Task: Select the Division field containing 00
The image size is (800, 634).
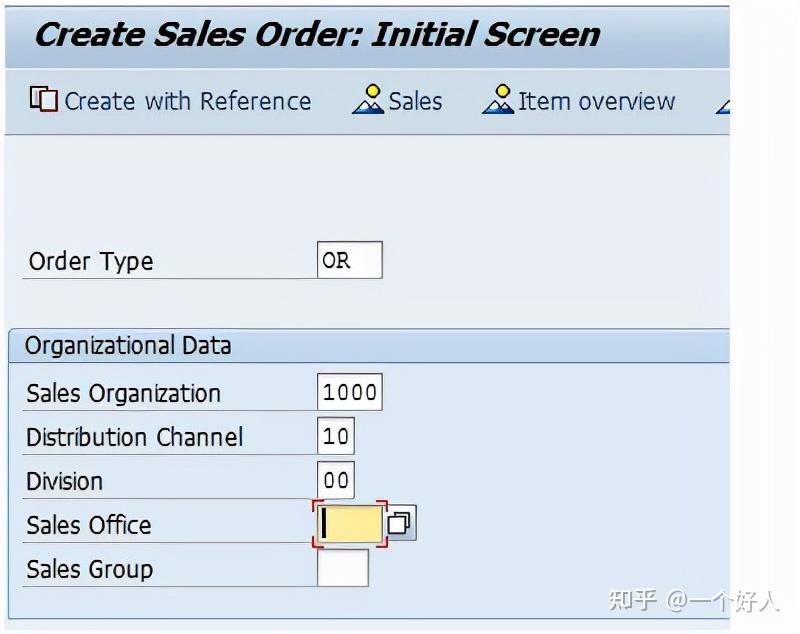Action: tap(341, 480)
